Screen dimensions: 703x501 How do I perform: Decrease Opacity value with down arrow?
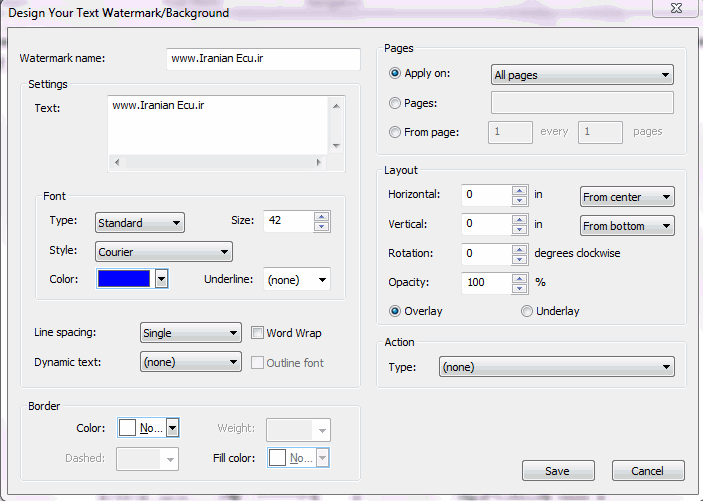[519, 288]
